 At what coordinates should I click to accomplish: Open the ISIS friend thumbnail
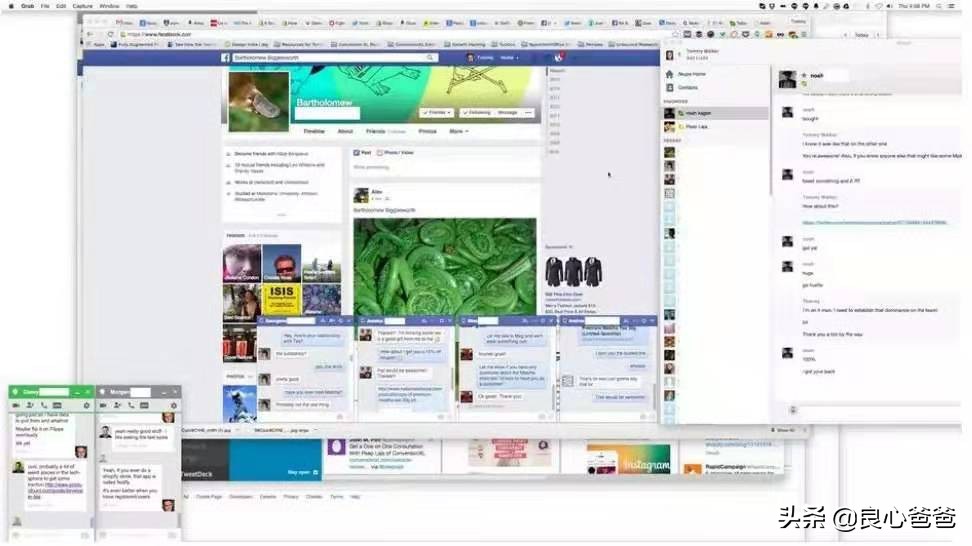tap(281, 300)
